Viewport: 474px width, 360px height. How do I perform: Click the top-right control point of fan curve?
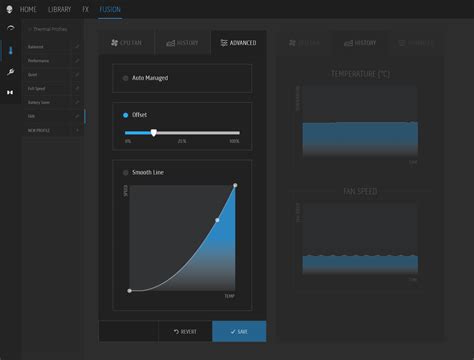[235, 185]
